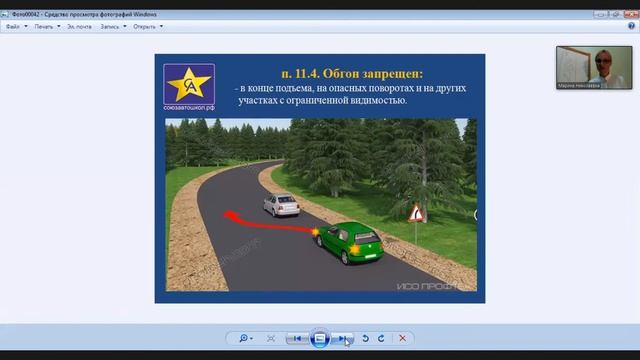Click the 'союзавтошкол.рф' text under the logo
This screenshot has width=640, height=360.
[x=189, y=108]
